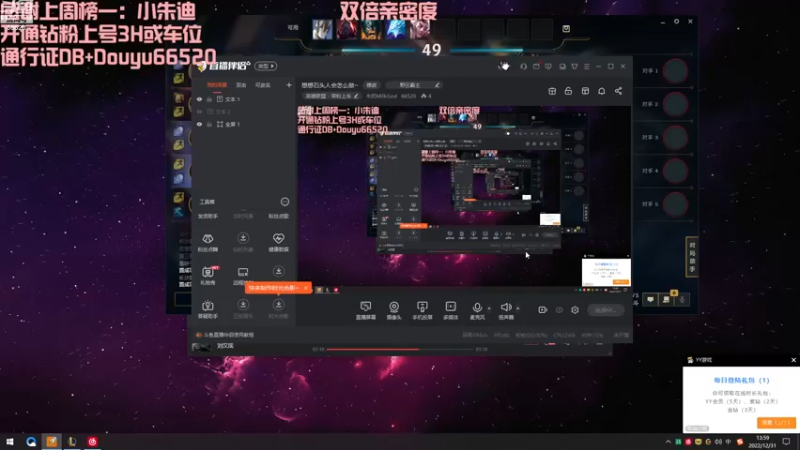Image resolution: width=800 pixels, height=450 pixels.
Task: Click the store icon left of the padlock
Action: click(552, 91)
